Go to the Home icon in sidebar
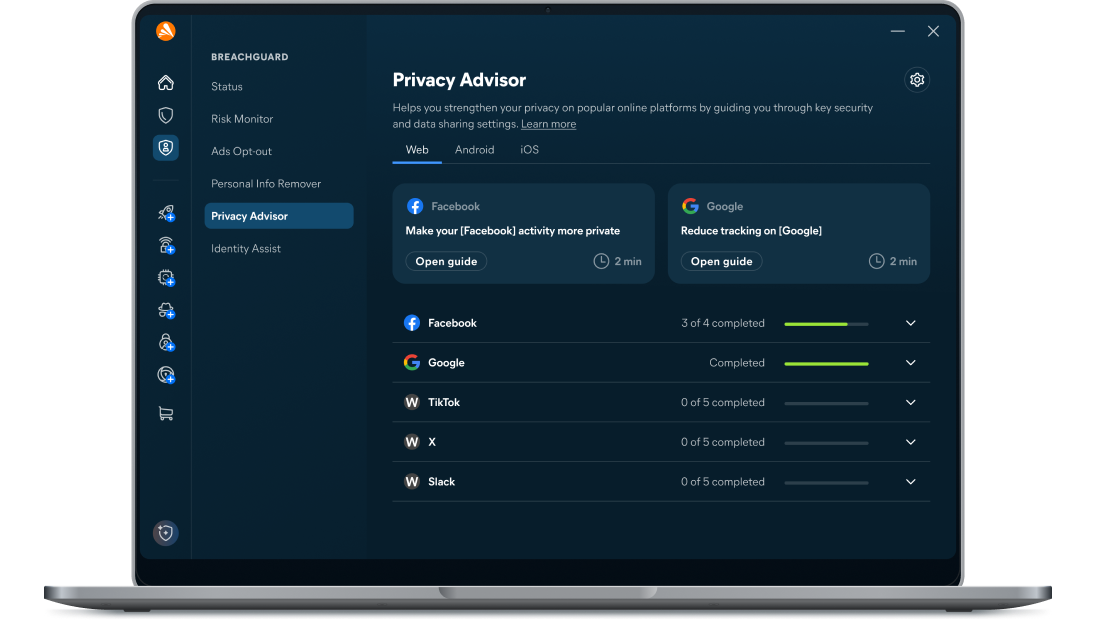This screenshot has height=620, width=1096. pyautogui.click(x=166, y=82)
